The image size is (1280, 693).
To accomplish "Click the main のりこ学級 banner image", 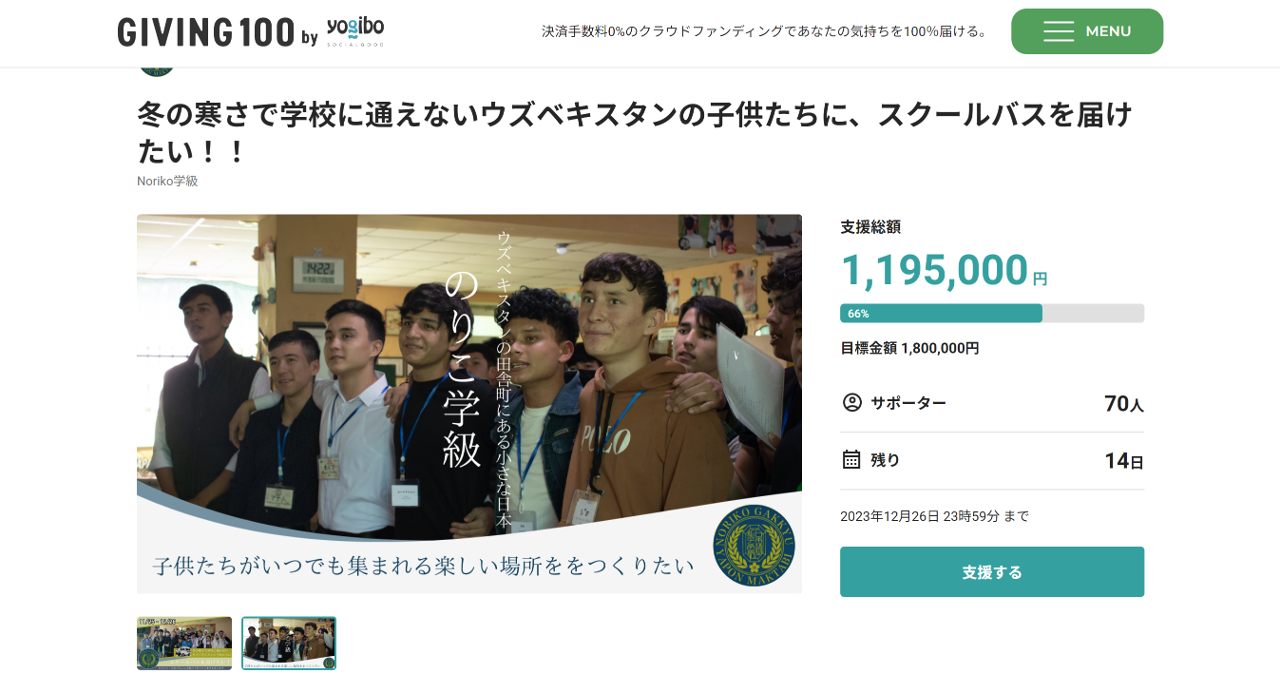I will 469,403.
